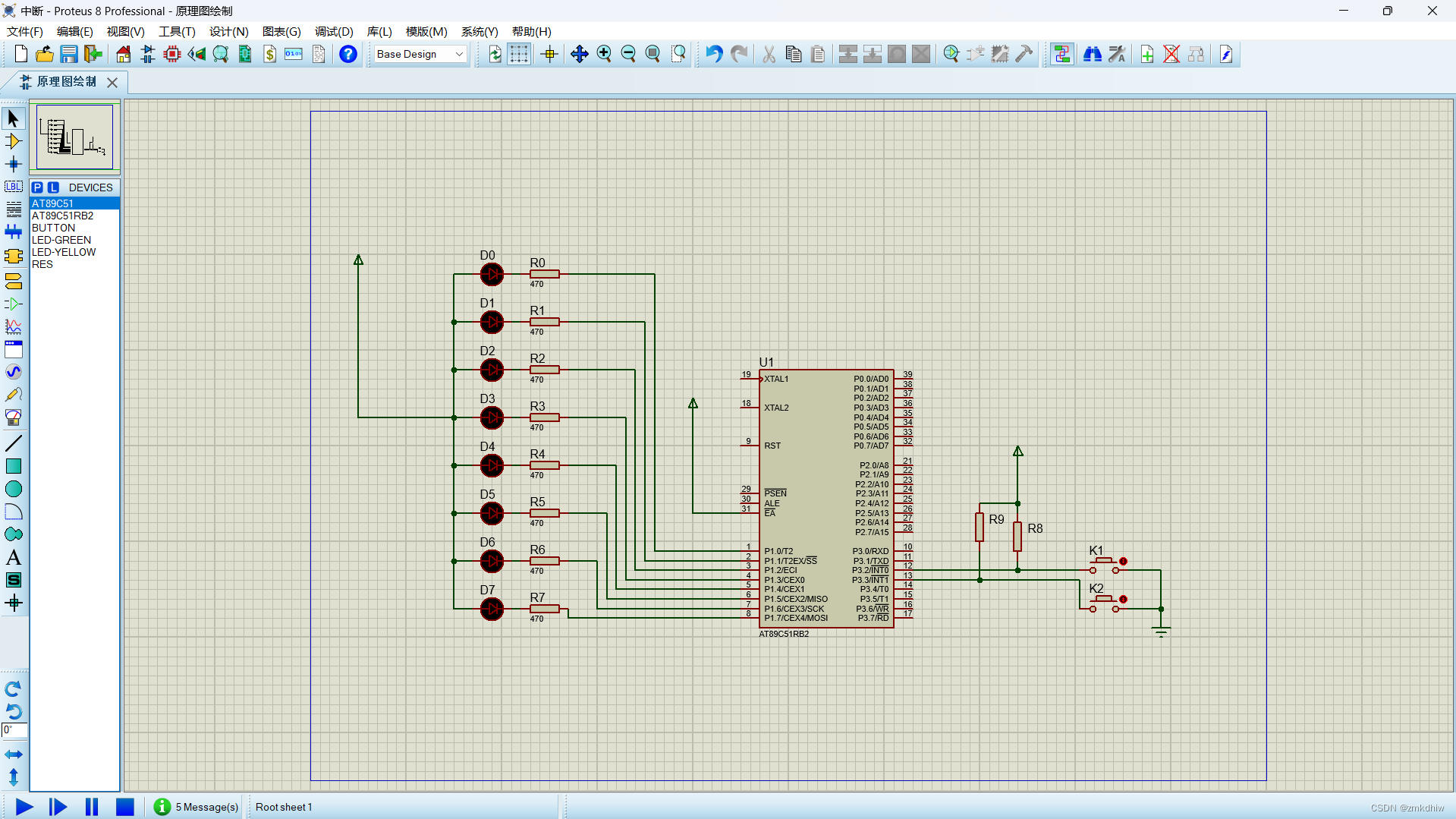Save the project with floppy icon

[x=69, y=54]
